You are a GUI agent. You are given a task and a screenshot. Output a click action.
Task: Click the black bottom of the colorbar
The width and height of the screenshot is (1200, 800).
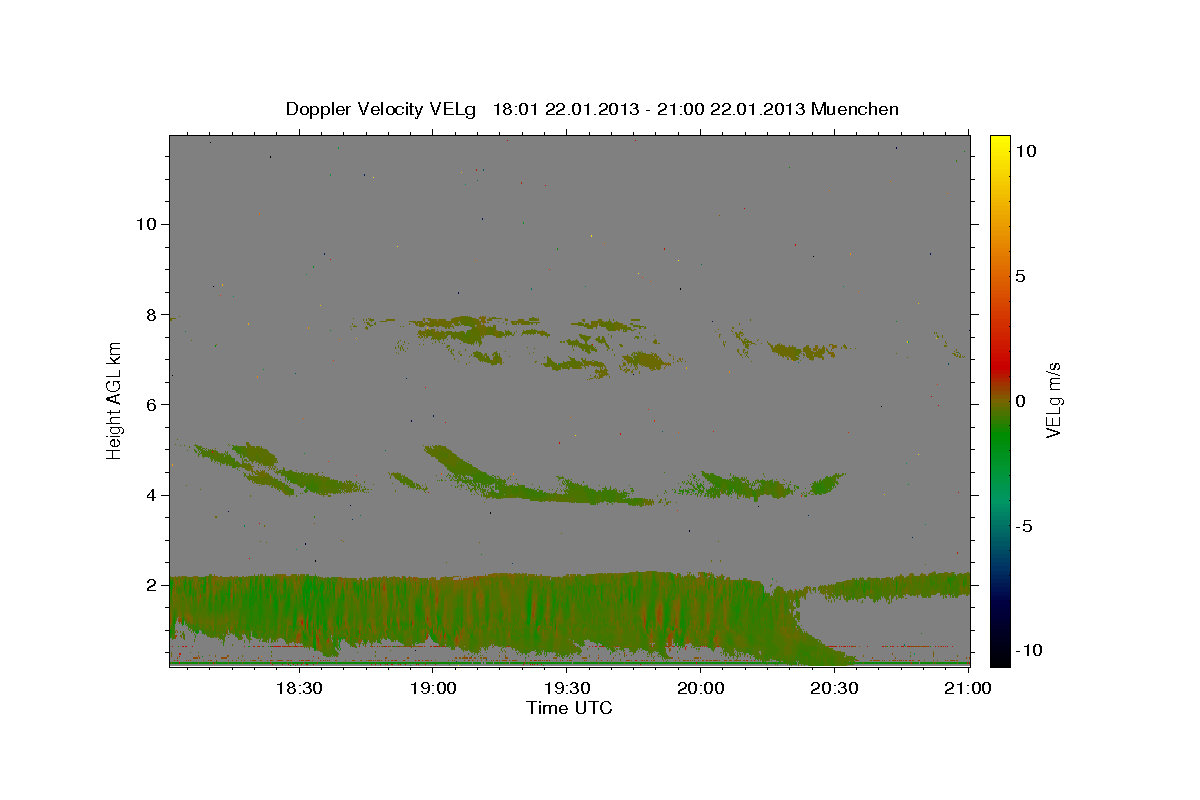(x=999, y=655)
